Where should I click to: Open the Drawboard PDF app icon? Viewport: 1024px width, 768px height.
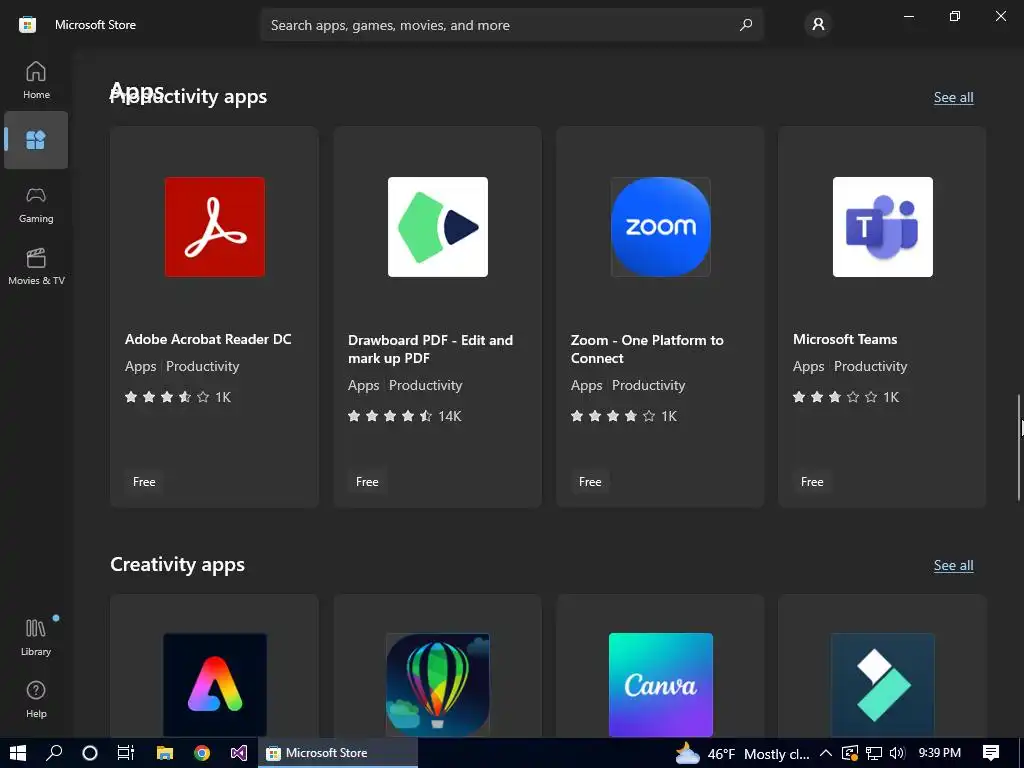pos(438,227)
